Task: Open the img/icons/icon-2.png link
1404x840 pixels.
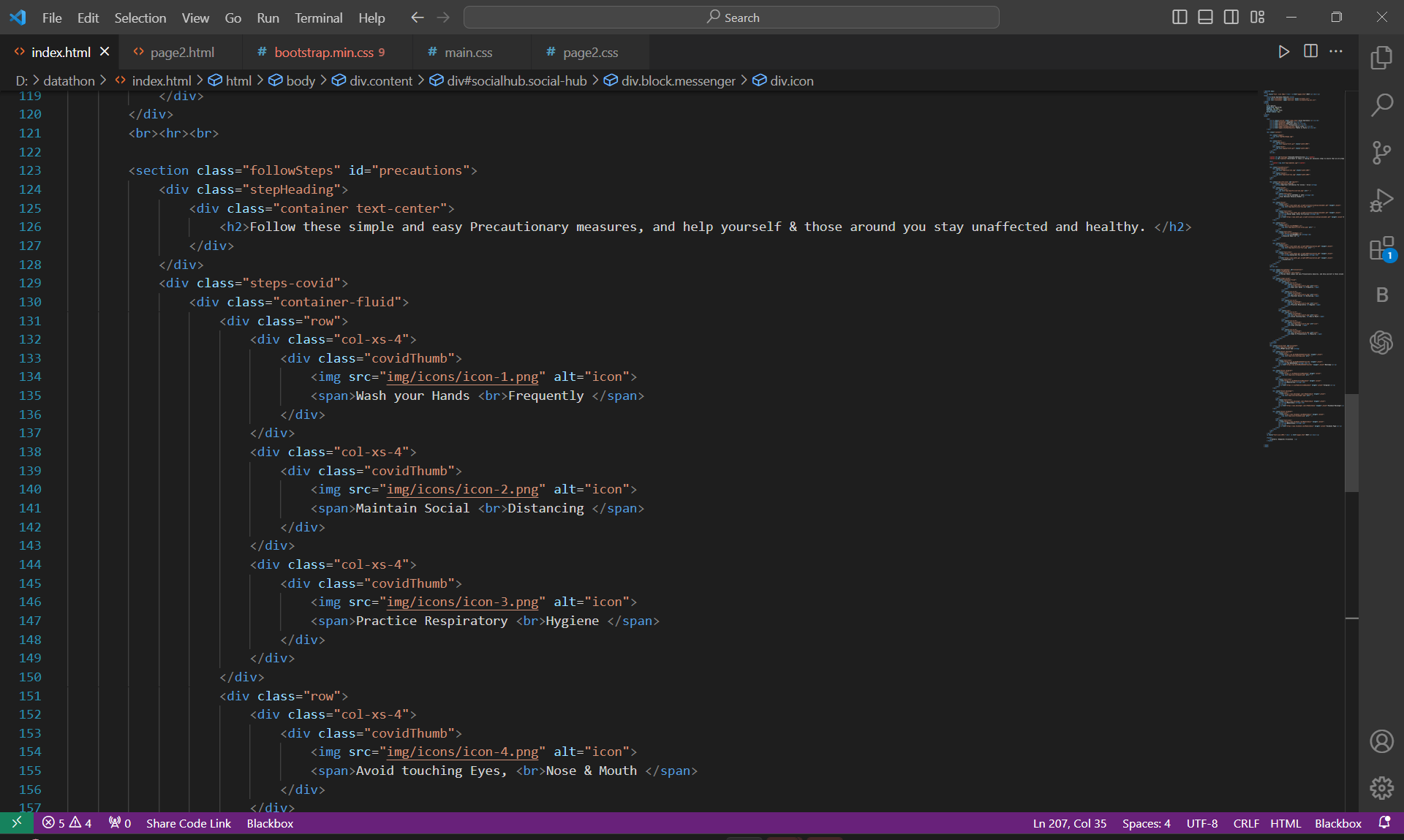Action: tap(462, 489)
